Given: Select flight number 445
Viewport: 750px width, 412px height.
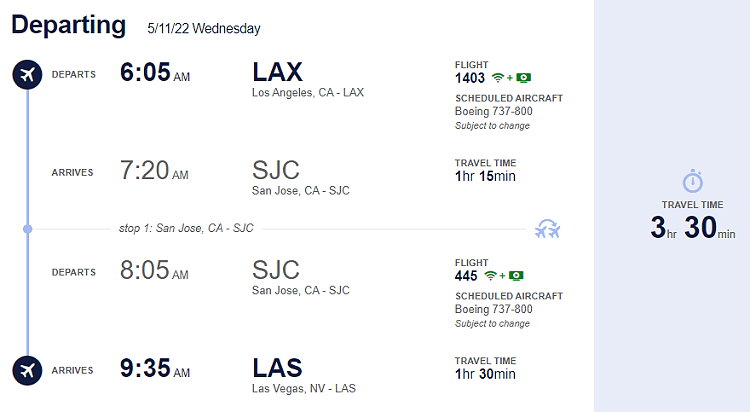Looking at the screenshot, I should point(466,276).
